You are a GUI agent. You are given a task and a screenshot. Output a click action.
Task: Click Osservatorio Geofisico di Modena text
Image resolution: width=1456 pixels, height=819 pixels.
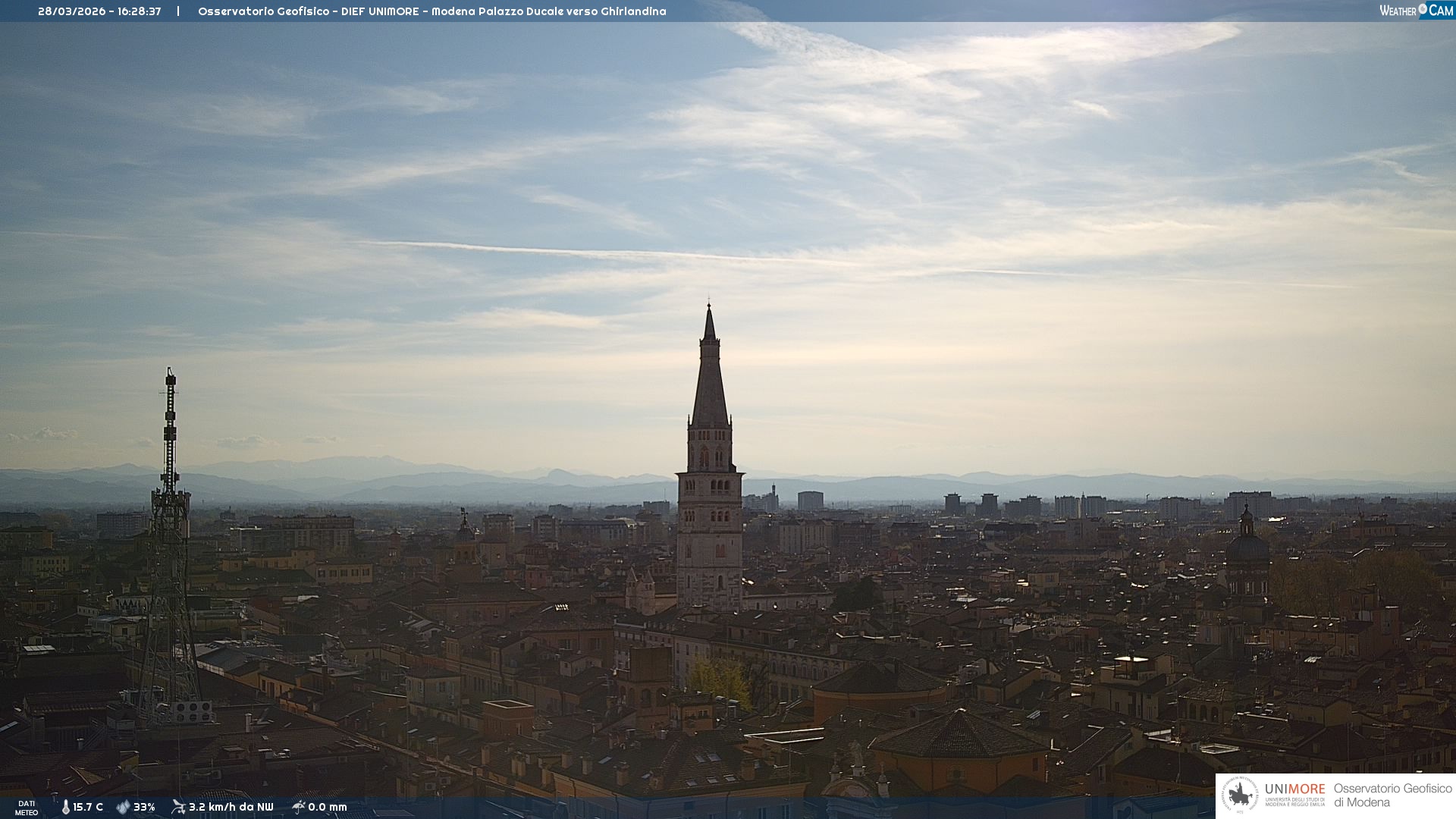click(x=1392, y=795)
